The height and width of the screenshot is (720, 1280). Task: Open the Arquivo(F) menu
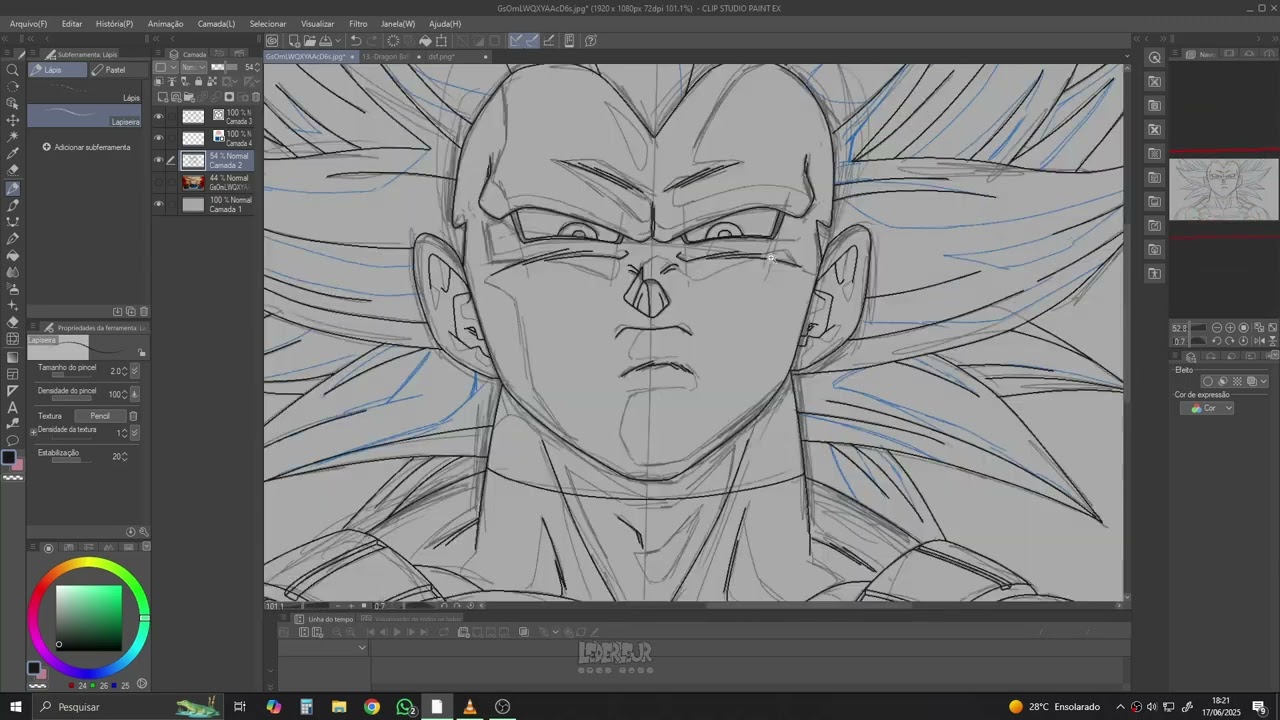pyautogui.click(x=28, y=23)
